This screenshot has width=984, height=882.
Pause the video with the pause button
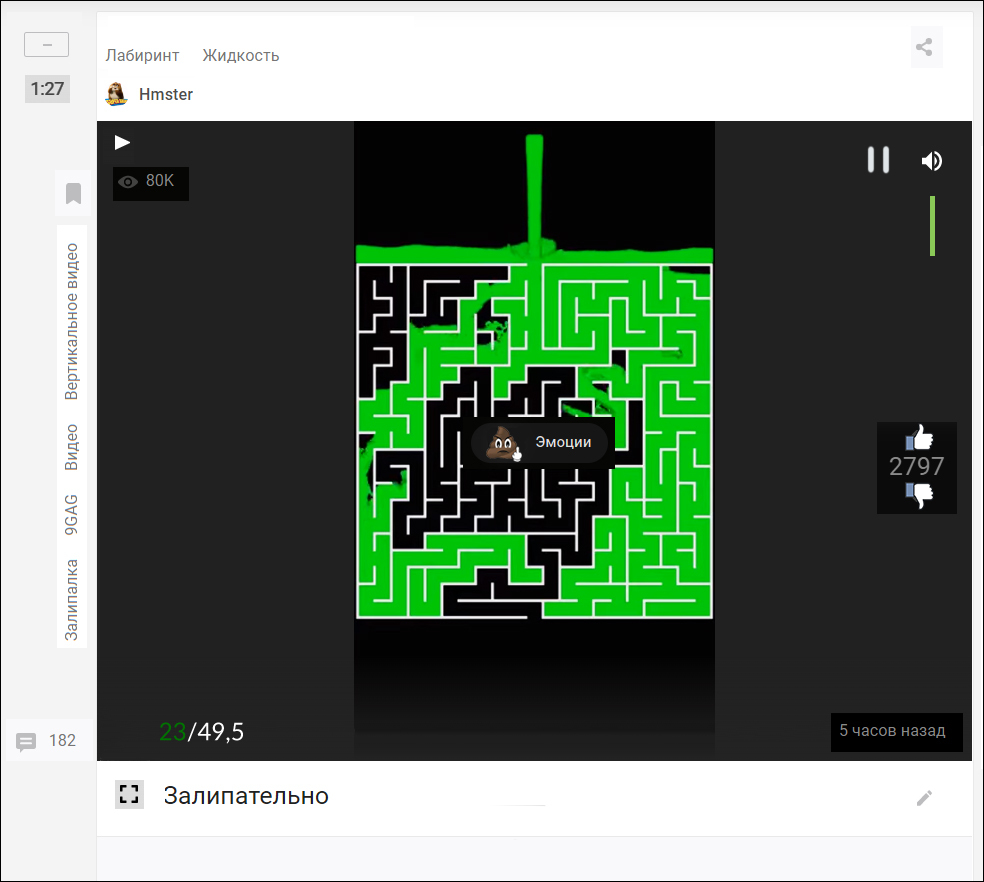click(878, 160)
